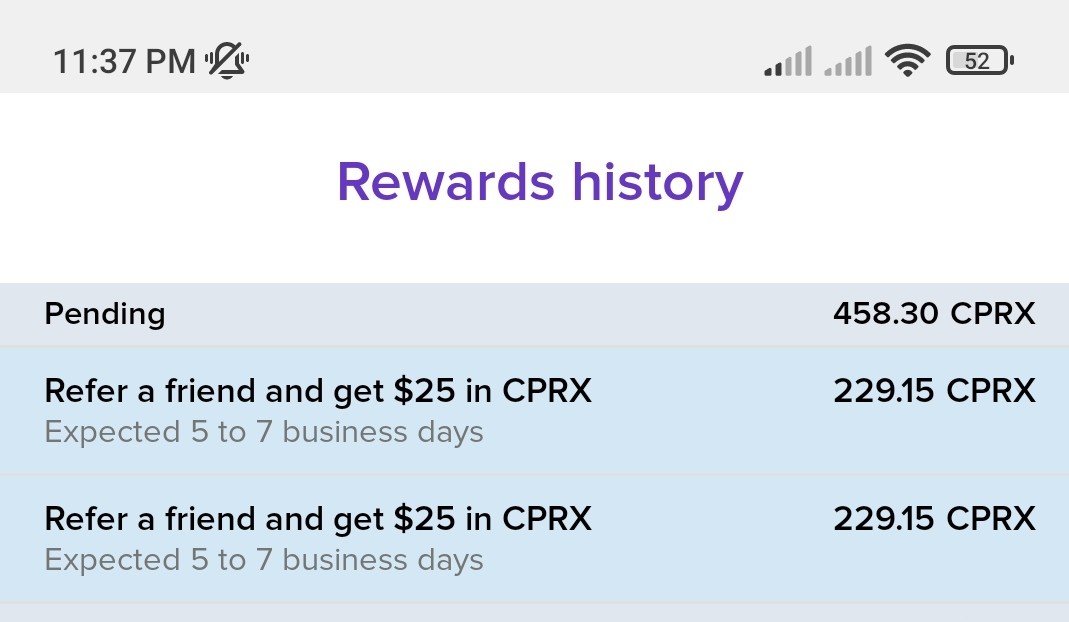Tap the Wi-Fi status icon

[x=907, y=60]
